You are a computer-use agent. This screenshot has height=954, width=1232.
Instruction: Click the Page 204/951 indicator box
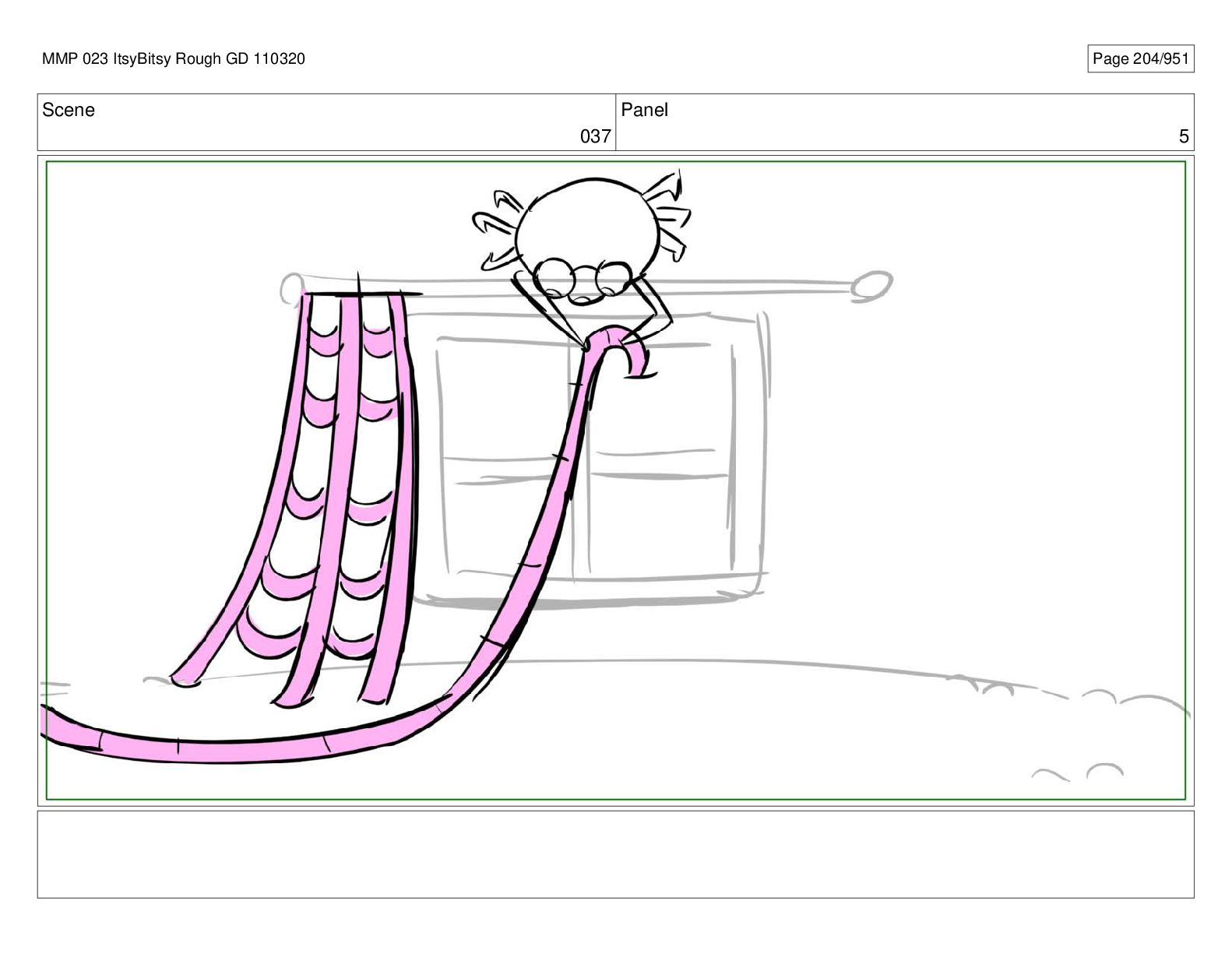coord(1140,58)
